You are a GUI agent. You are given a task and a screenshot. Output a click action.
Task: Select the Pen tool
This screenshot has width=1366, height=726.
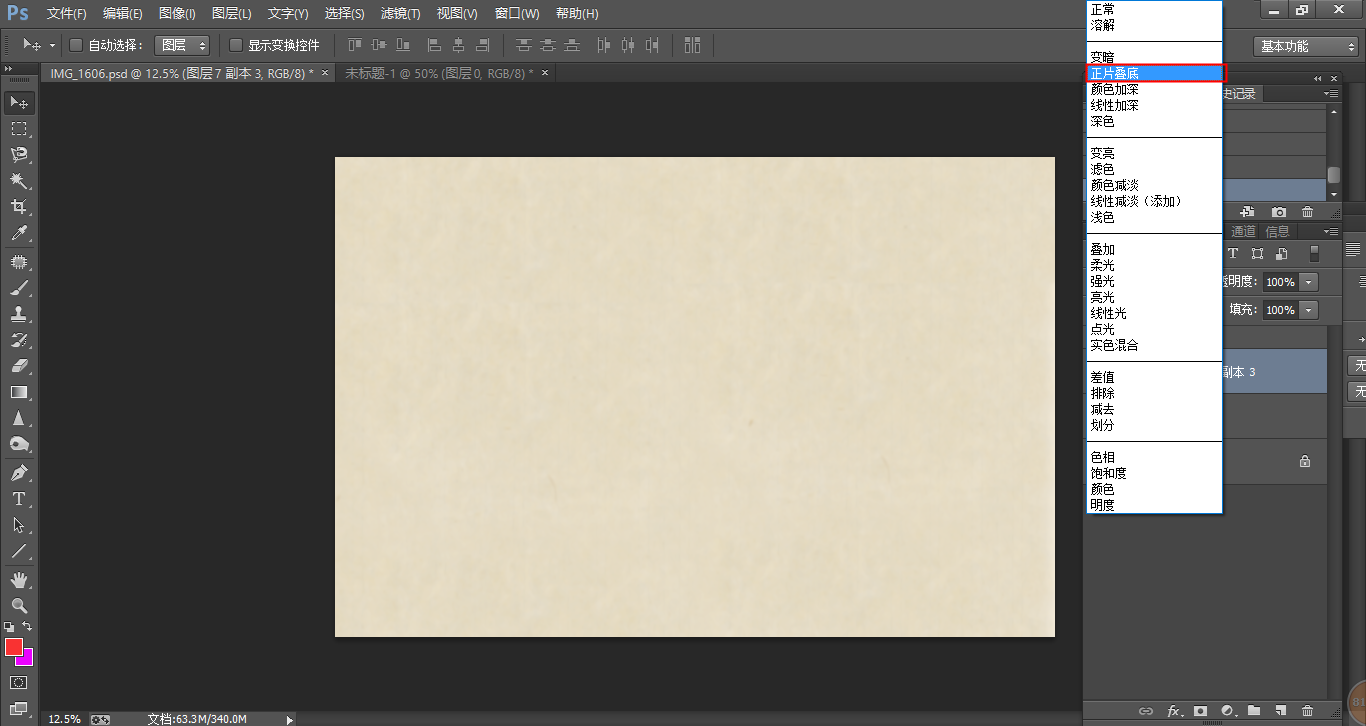point(19,473)
